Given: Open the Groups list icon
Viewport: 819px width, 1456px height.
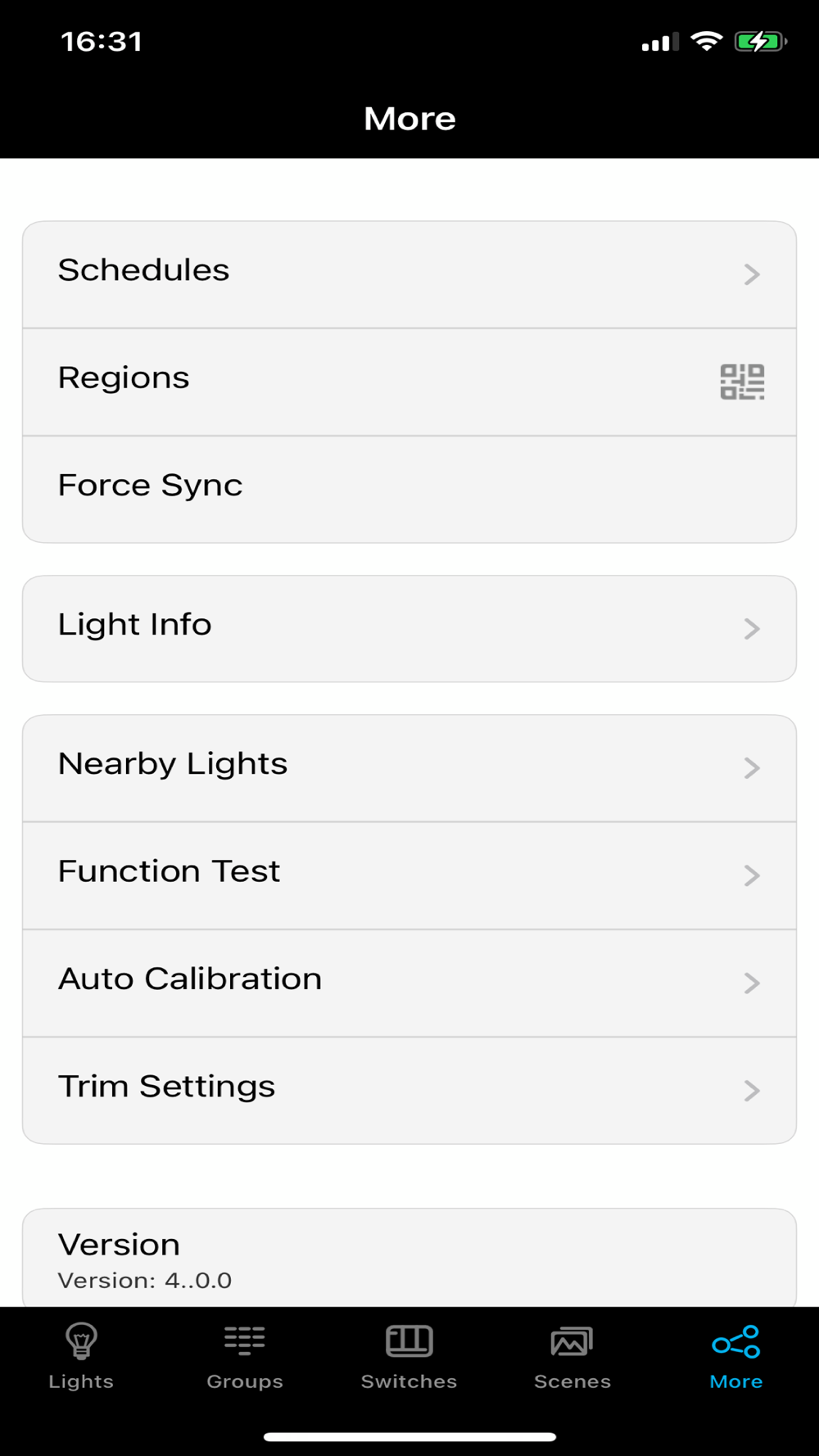Looking at the screenshot, I should pos(245,1341).
